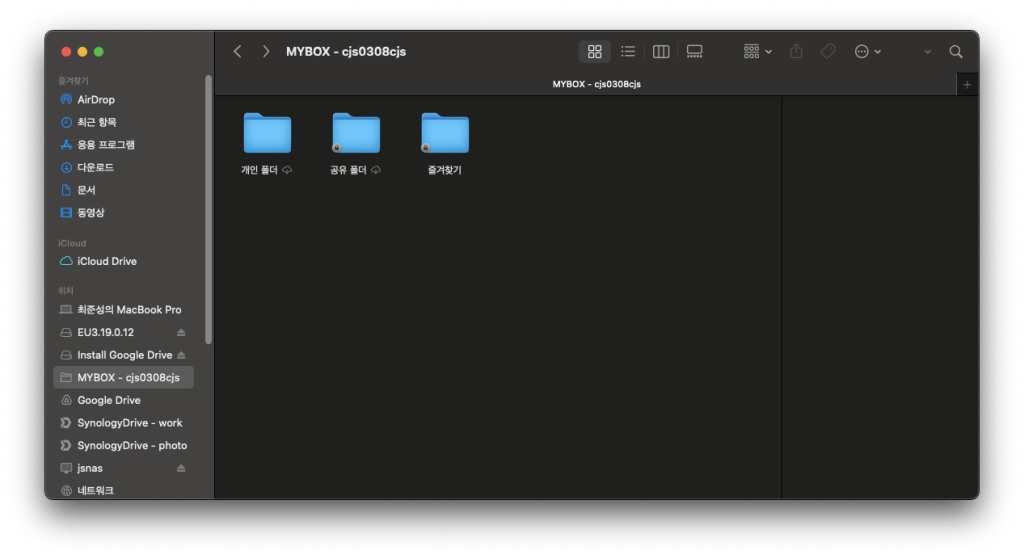This screenshot has width=1024, height=559.
Task: Eject the jsnas server
Action: [x=181, y=468]
